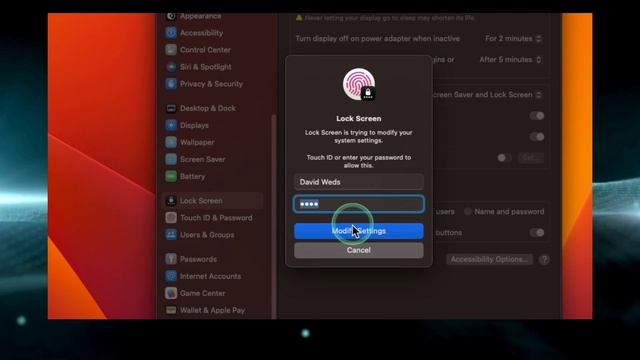Toggle the switch beside the Set button
640x360 pixels.
pyautogui.click(x=504, y=158)
